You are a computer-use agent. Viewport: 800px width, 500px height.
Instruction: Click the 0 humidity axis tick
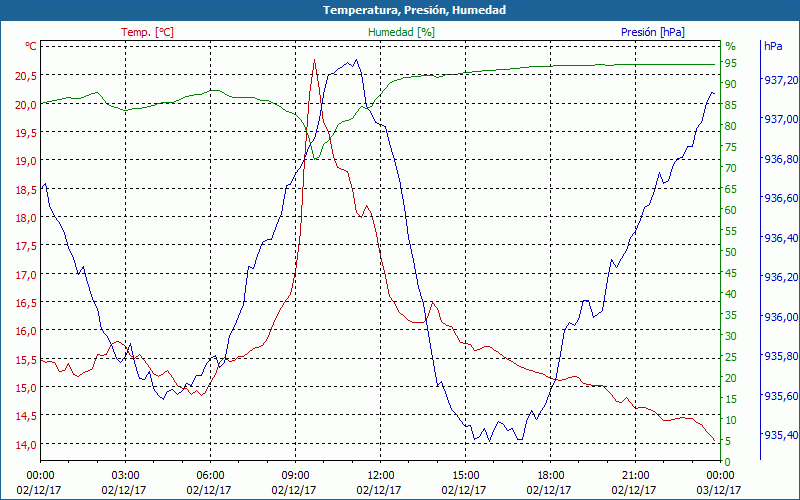728,462
